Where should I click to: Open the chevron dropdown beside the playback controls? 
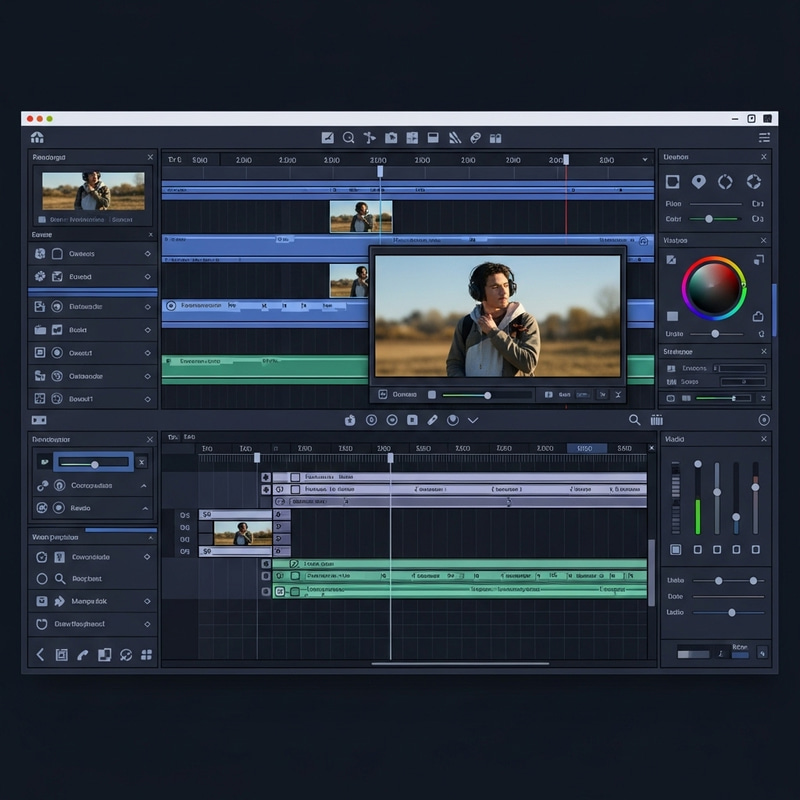coord(470,420)
